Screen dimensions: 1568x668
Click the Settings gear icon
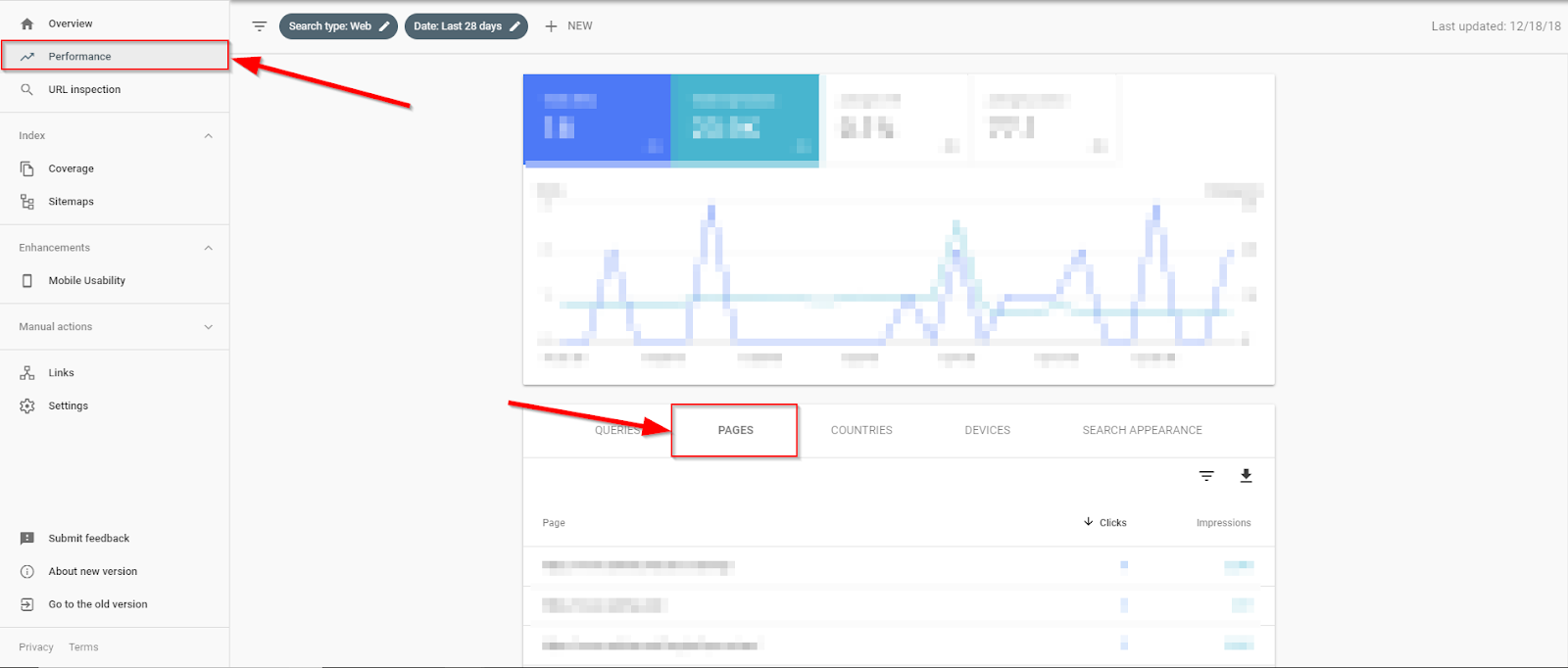point(27,406)
